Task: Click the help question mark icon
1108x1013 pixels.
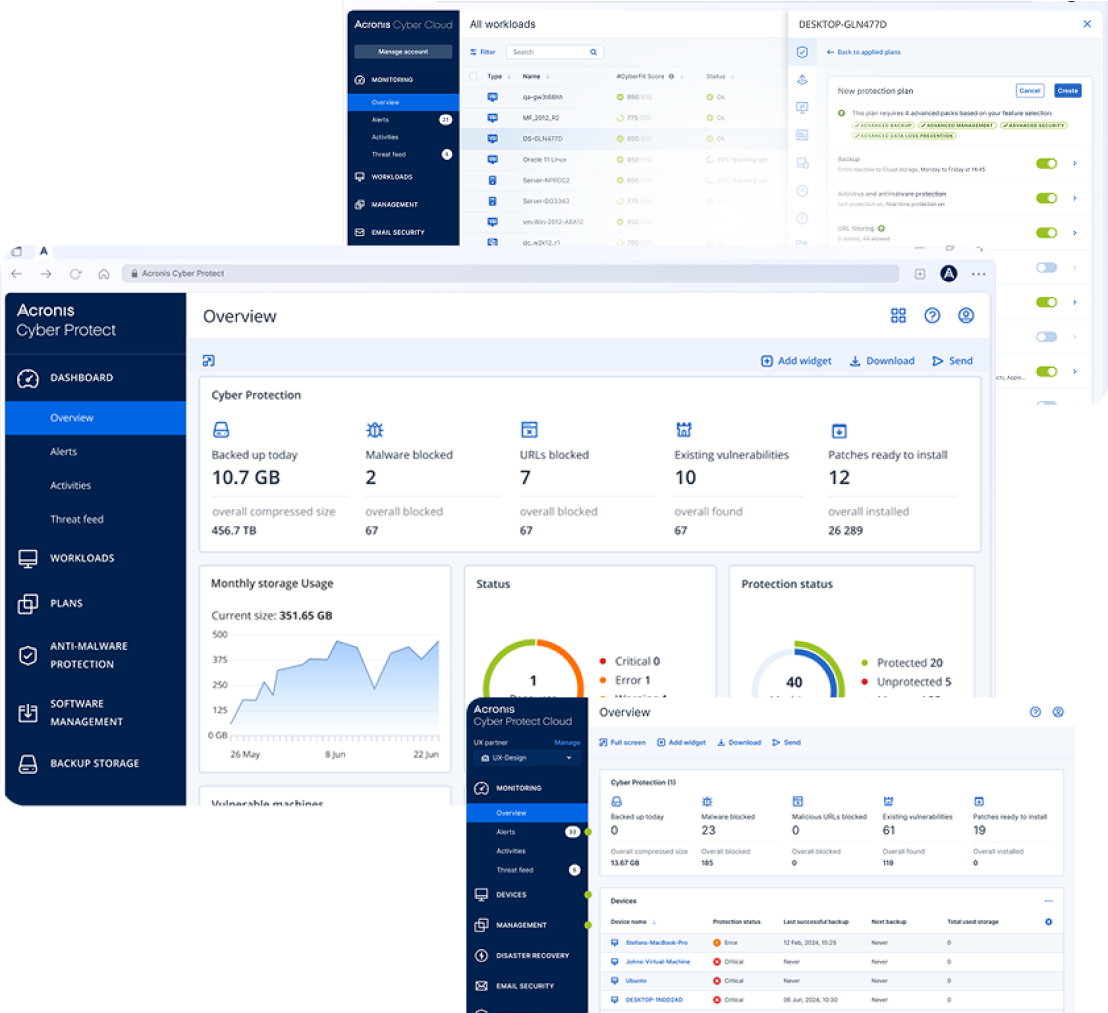Action: 932,315
